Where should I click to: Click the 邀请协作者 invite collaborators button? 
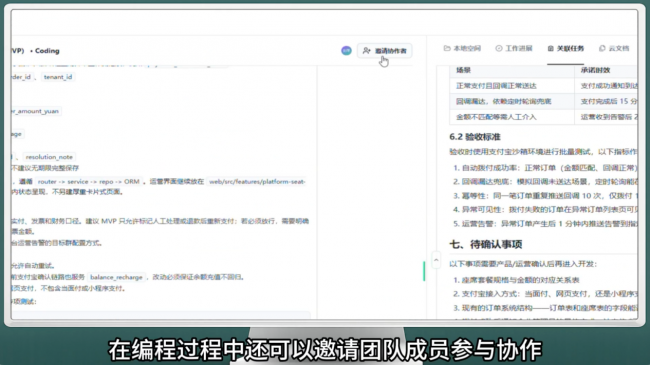(x=384, y=51)
